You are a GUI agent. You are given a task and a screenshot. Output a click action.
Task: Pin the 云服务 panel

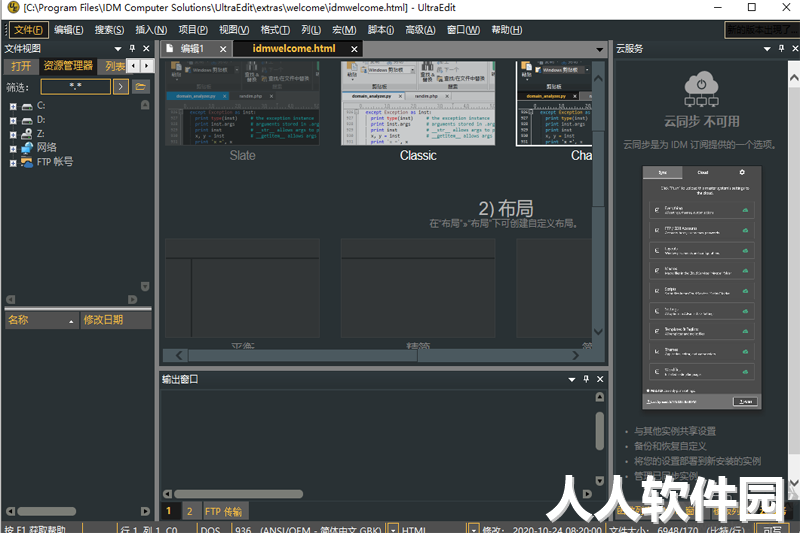(x=781, y=48)
